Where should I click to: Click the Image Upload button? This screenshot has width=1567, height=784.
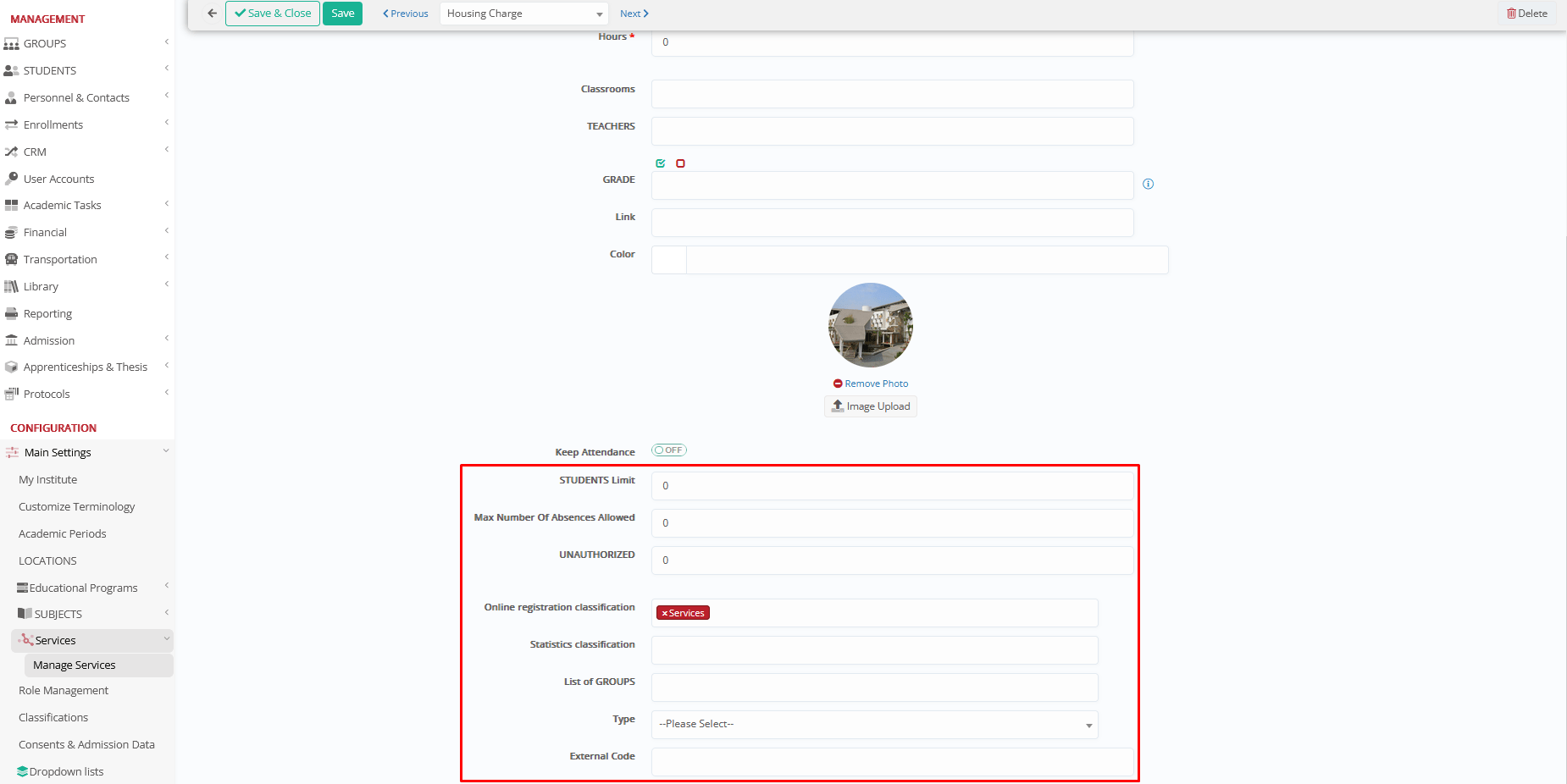(871, 406)
